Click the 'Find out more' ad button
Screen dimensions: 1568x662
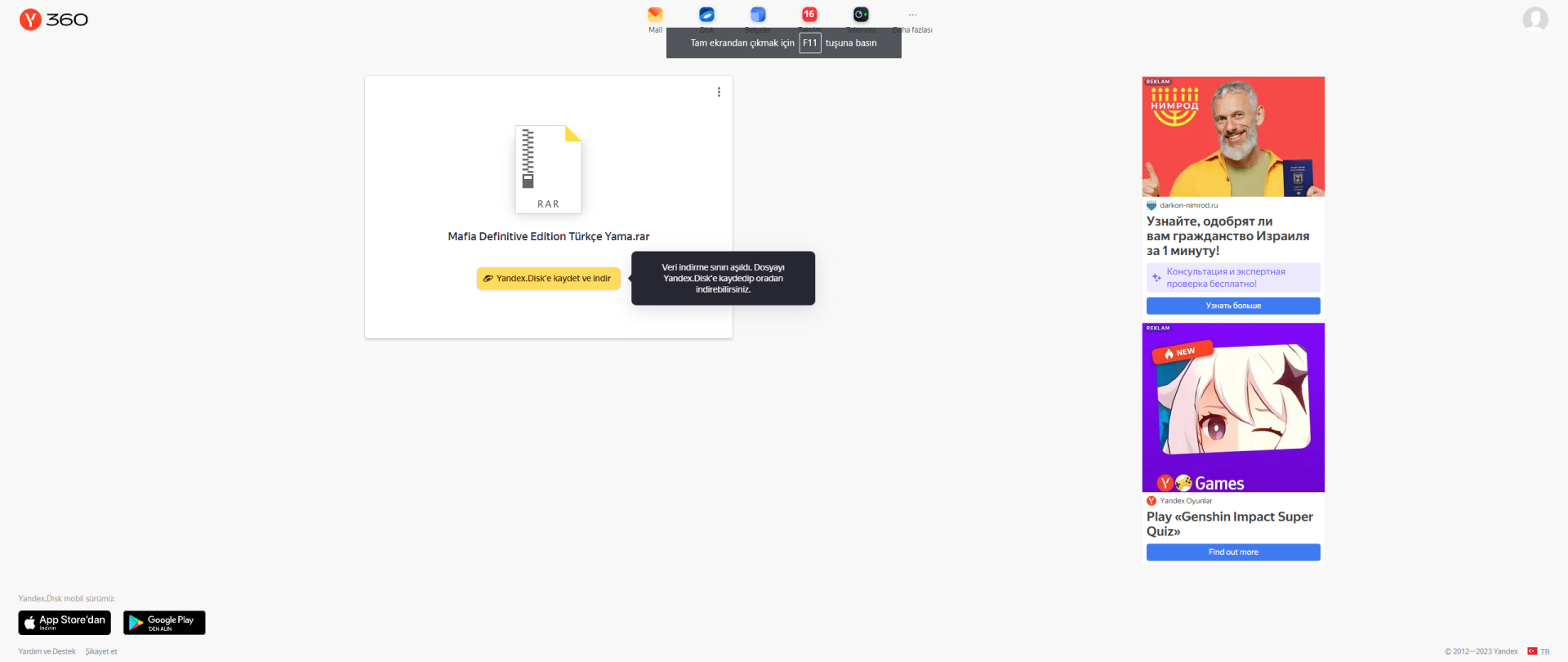1233,552
